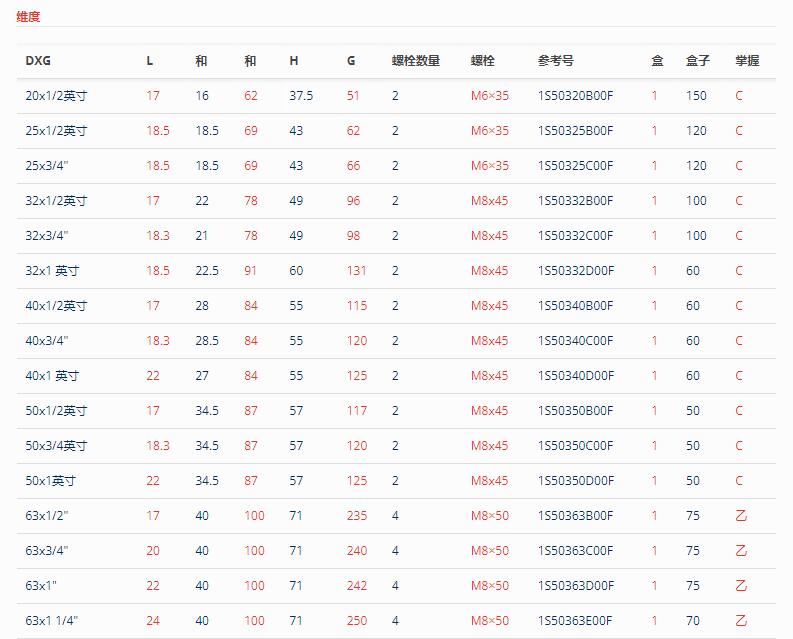The image size is (793, 639).
Task: Click the 参考号 column header
Action: pyautogui.click(x=556, y=61)
